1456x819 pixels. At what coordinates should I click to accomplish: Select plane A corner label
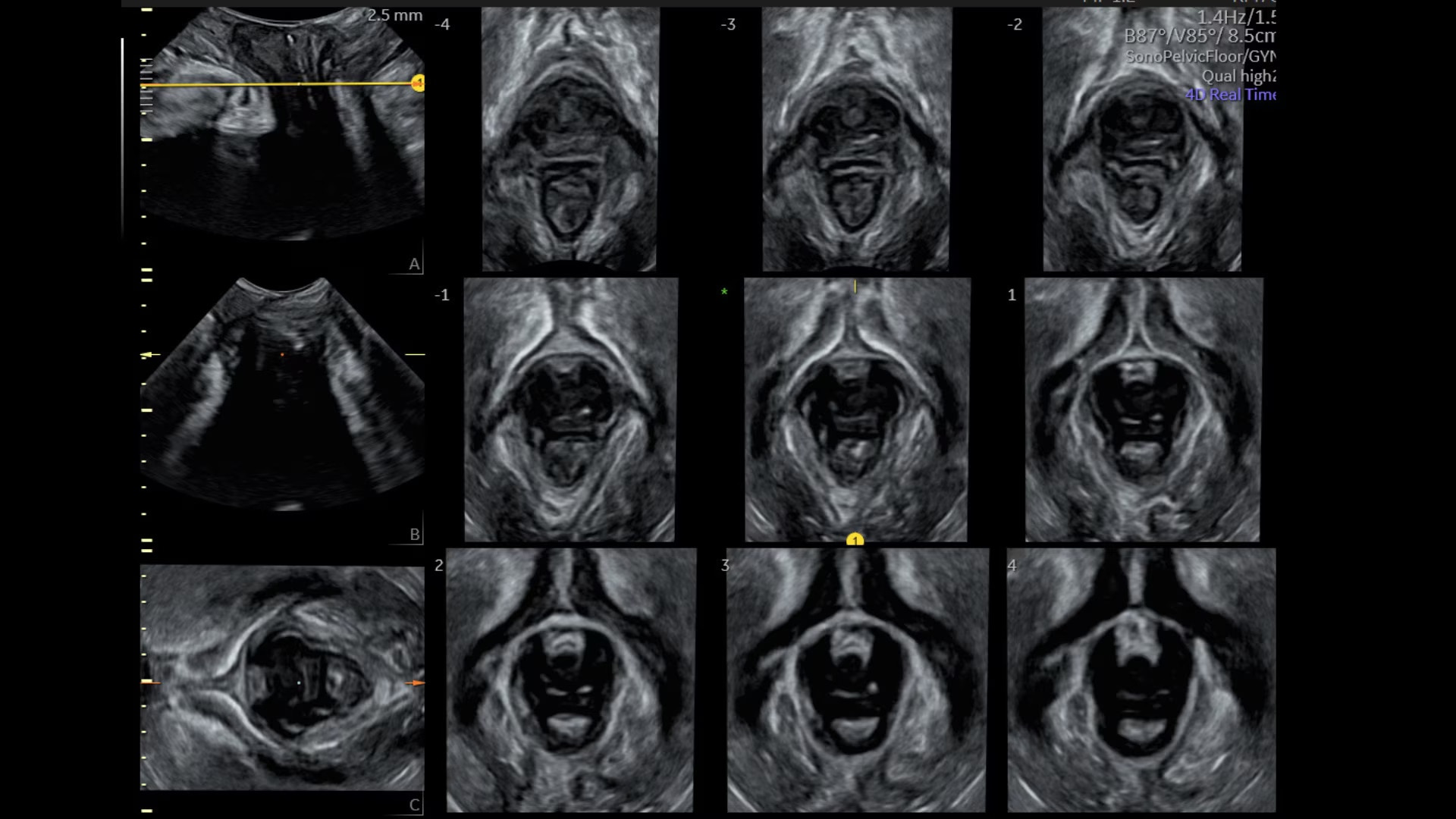[414, 264]
